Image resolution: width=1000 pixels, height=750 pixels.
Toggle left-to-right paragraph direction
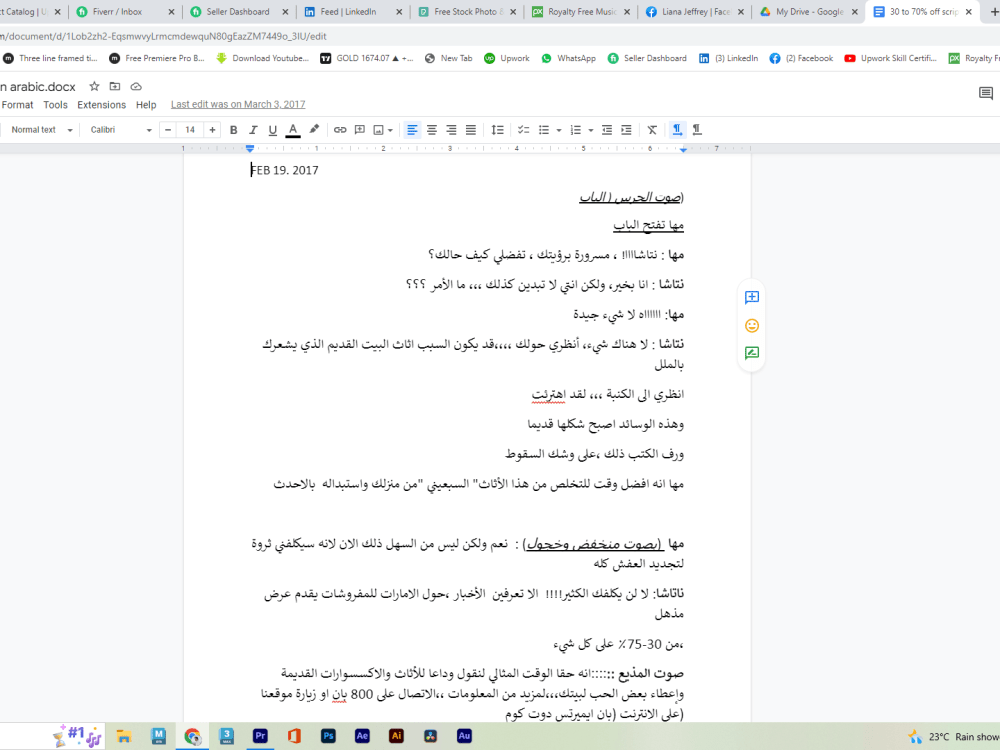point(677,130)
